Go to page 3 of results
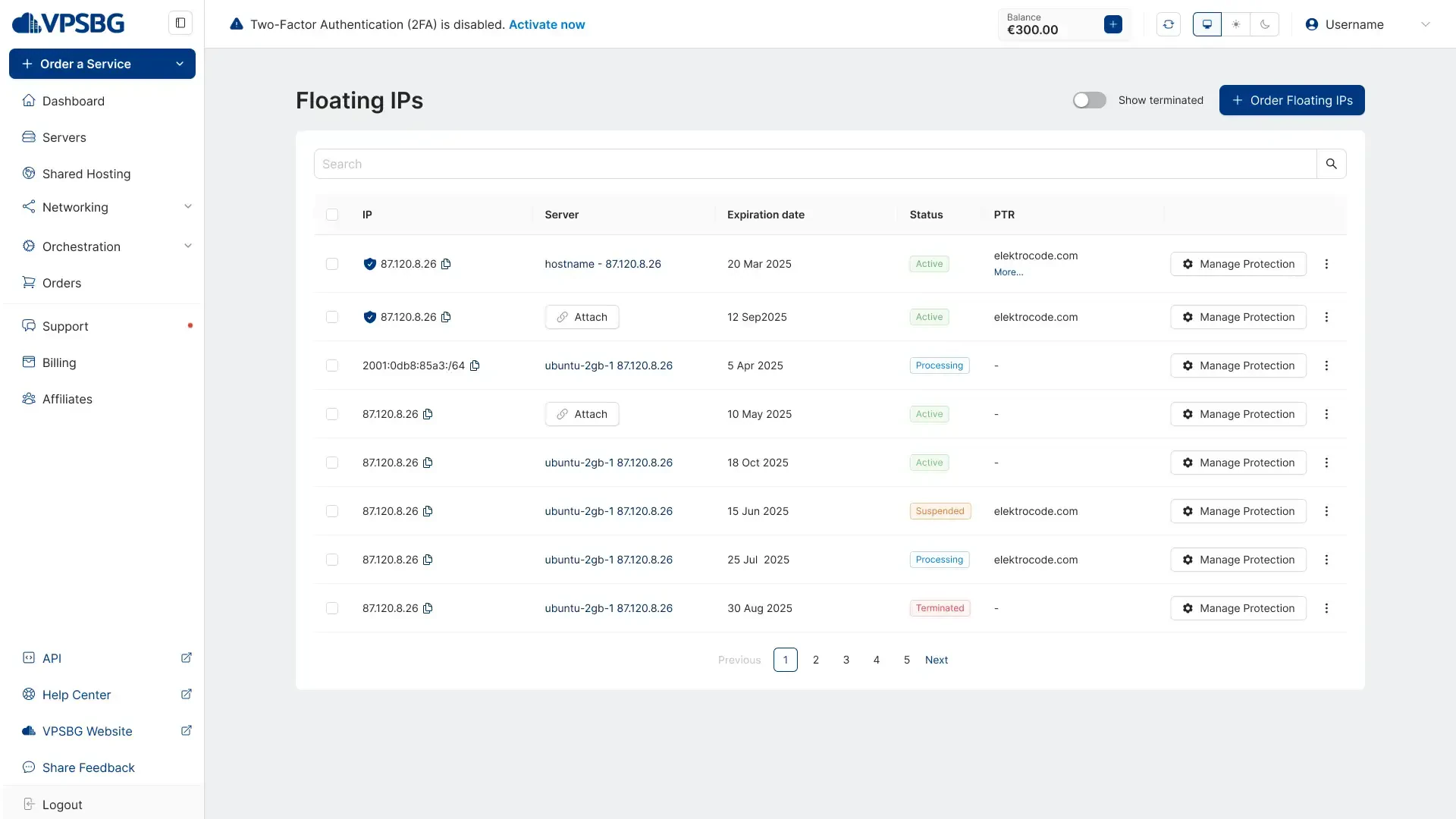Viewport: 1456px width, 819px height. point(846,660)
